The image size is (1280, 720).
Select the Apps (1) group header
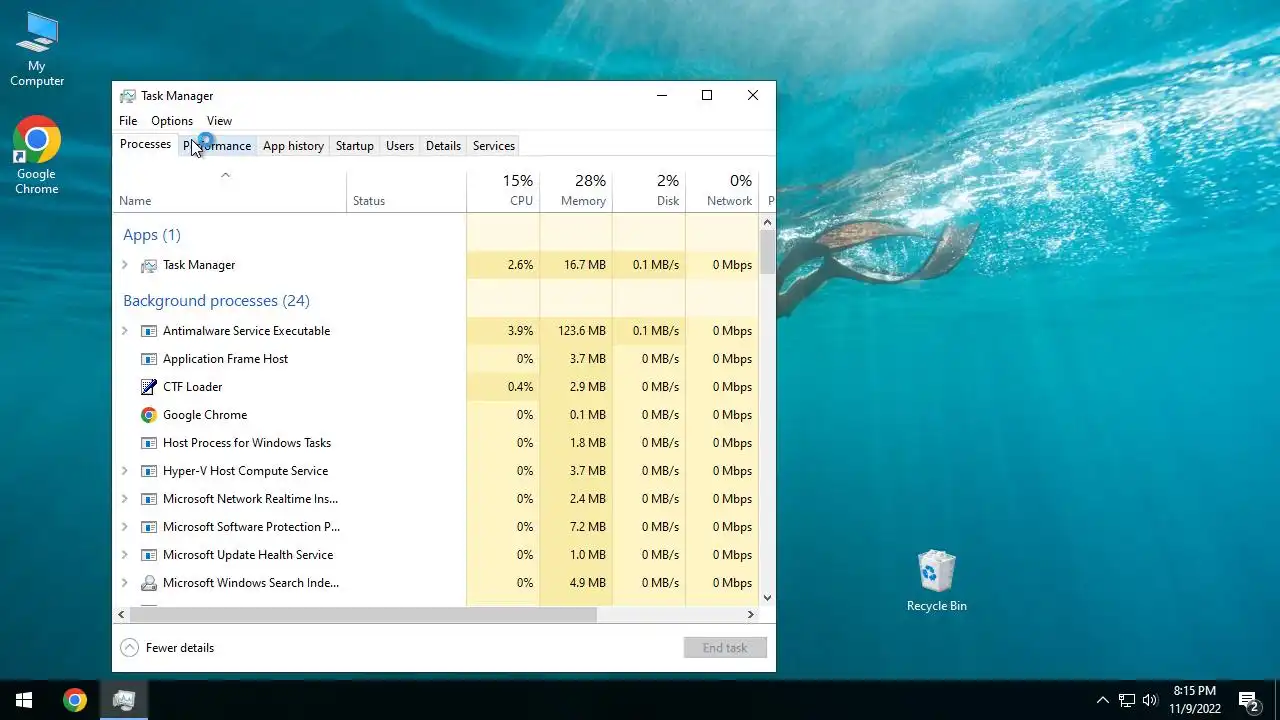click(152, 235)
